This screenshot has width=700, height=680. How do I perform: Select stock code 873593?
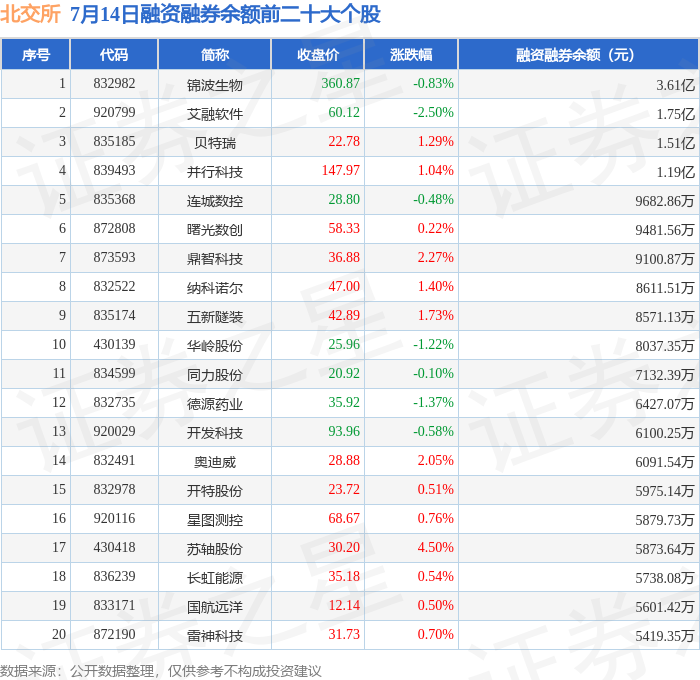[114, 258]
